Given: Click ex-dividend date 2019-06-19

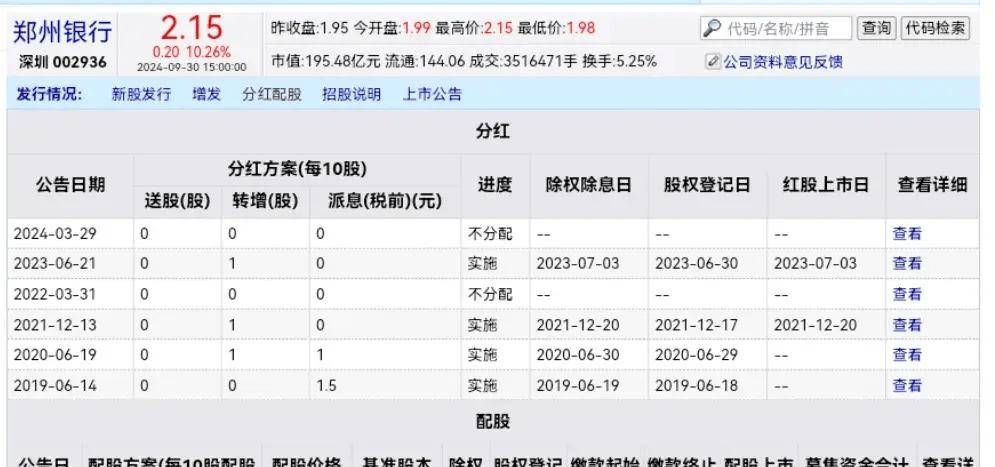Looking at the screenshot, I should (x=577, y=385).
